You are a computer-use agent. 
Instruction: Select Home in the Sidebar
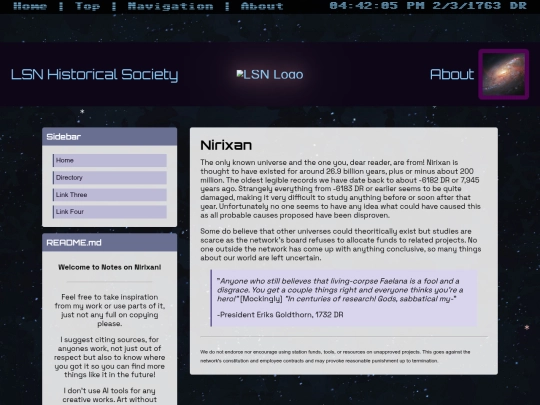(110, 160)
